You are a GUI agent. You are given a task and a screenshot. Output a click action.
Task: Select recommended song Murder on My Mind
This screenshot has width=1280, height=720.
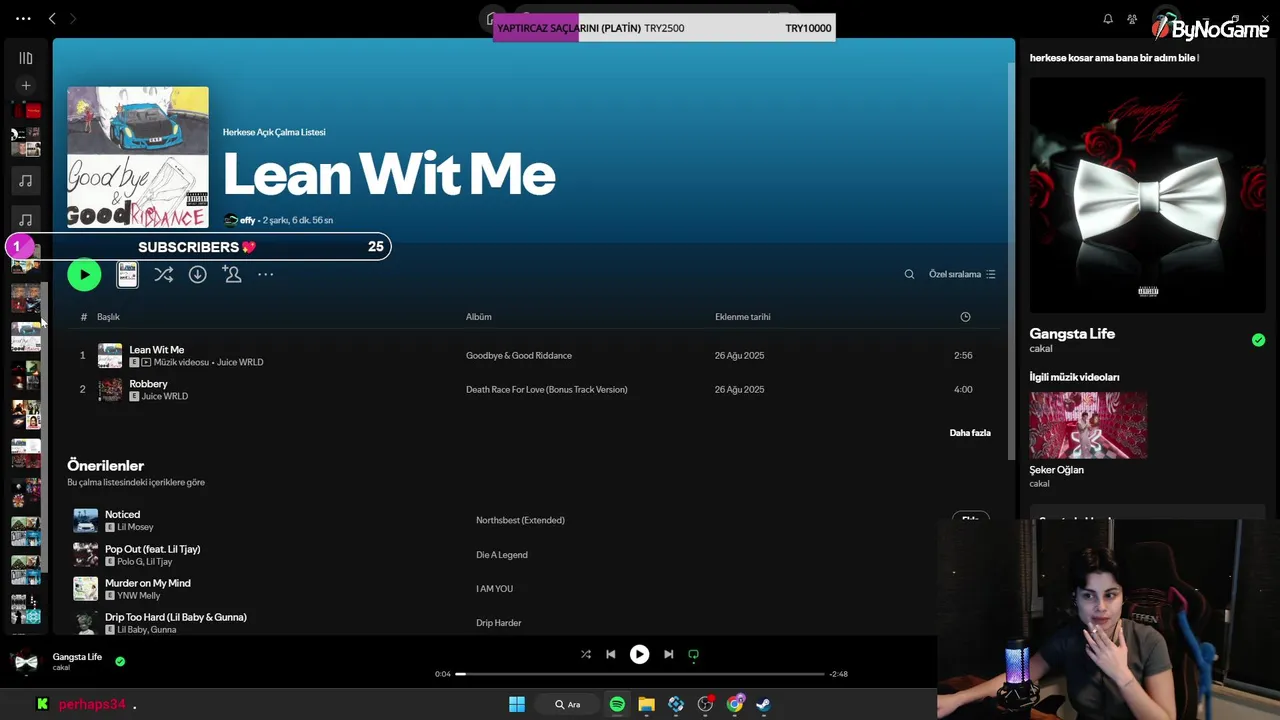coord(147,583)
